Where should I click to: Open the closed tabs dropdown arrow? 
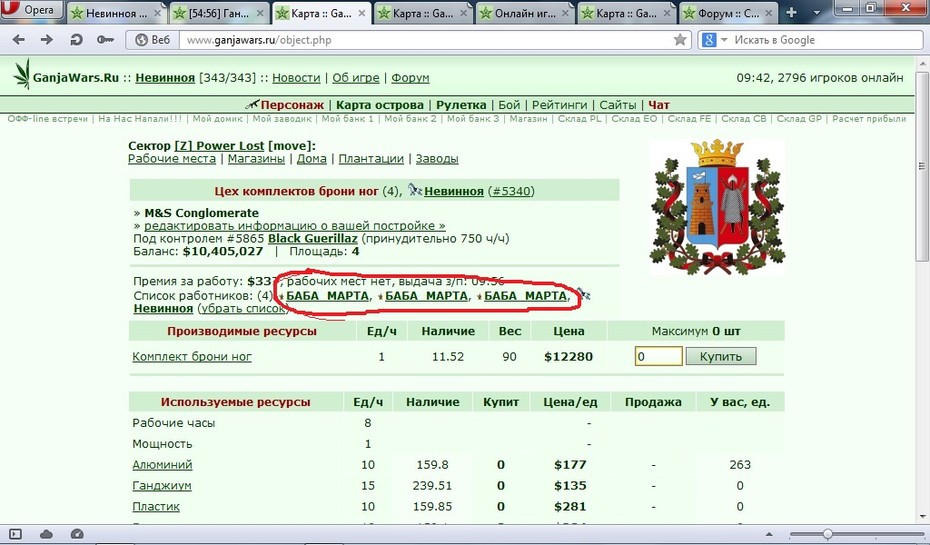point(817,12)
